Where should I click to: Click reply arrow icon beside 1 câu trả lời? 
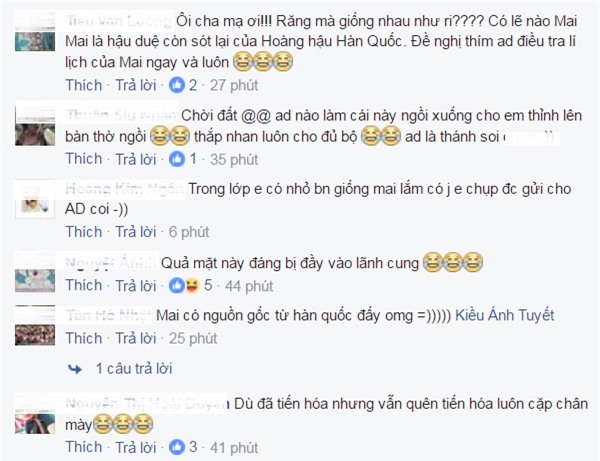click(x=75, y=369)
